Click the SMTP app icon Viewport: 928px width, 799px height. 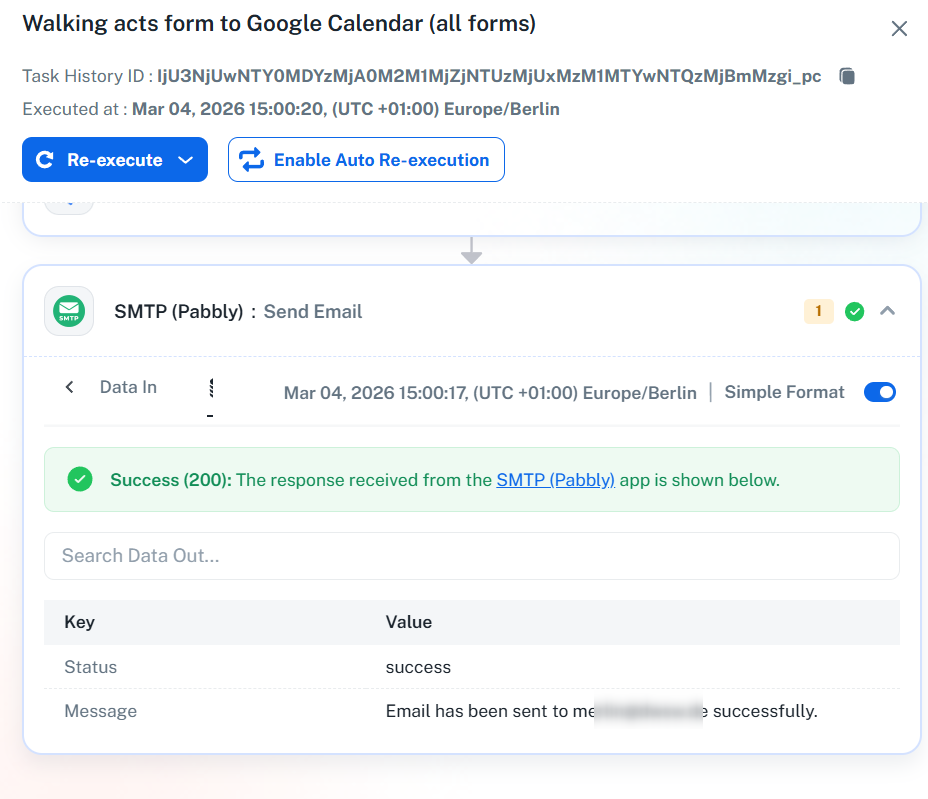coord(69,311)
